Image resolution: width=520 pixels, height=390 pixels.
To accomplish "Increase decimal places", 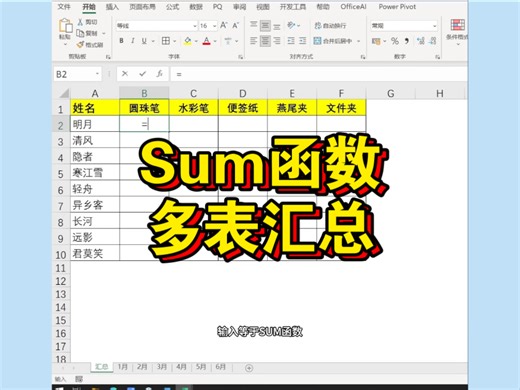I will pyautogui.click(x=421, y=41).
